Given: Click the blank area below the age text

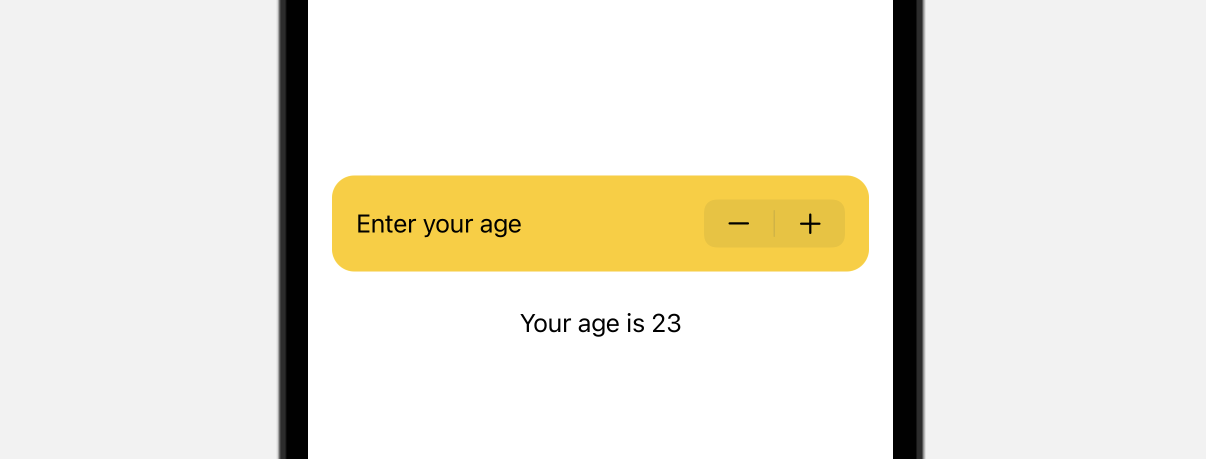Looking at the screenshot, I should 600,400.
